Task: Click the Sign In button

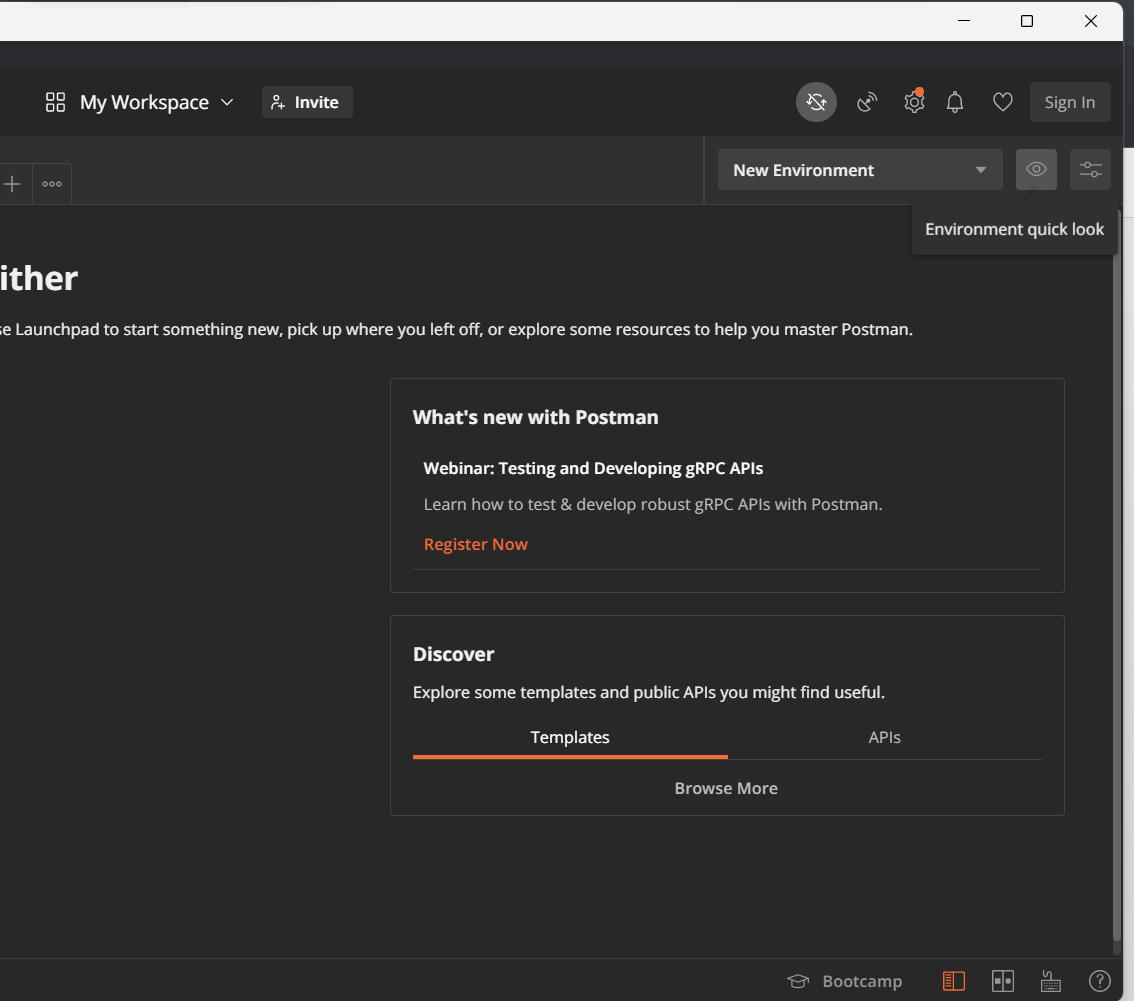Action: 1070,102
